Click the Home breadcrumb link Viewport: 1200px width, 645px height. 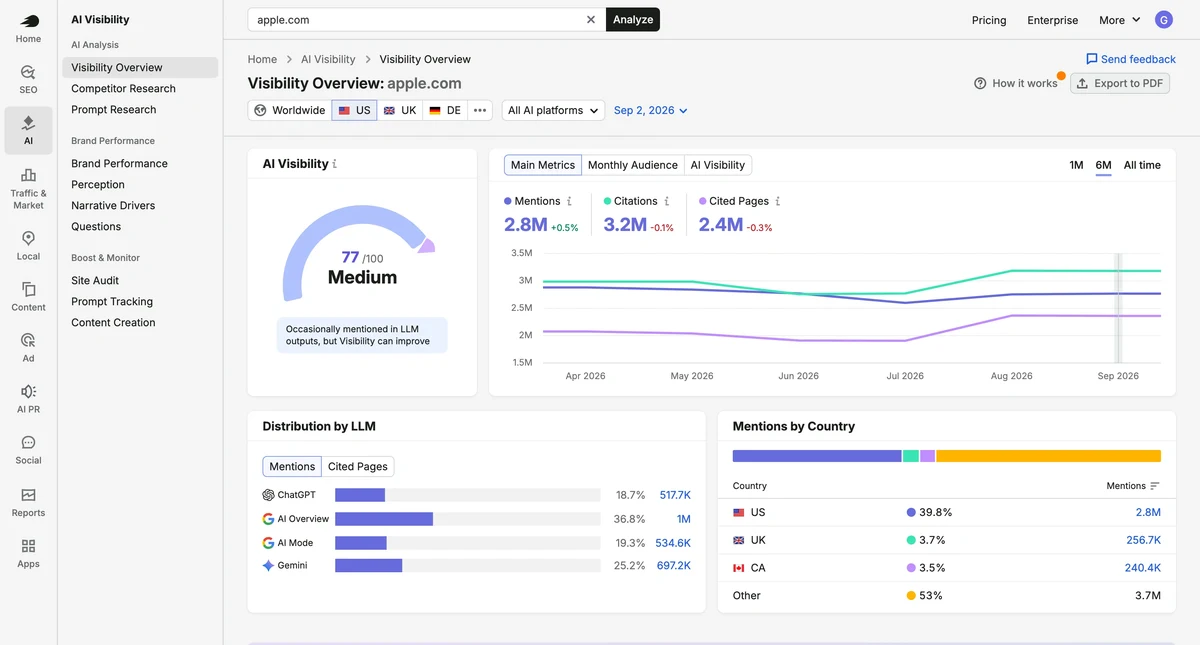point(262,59)
